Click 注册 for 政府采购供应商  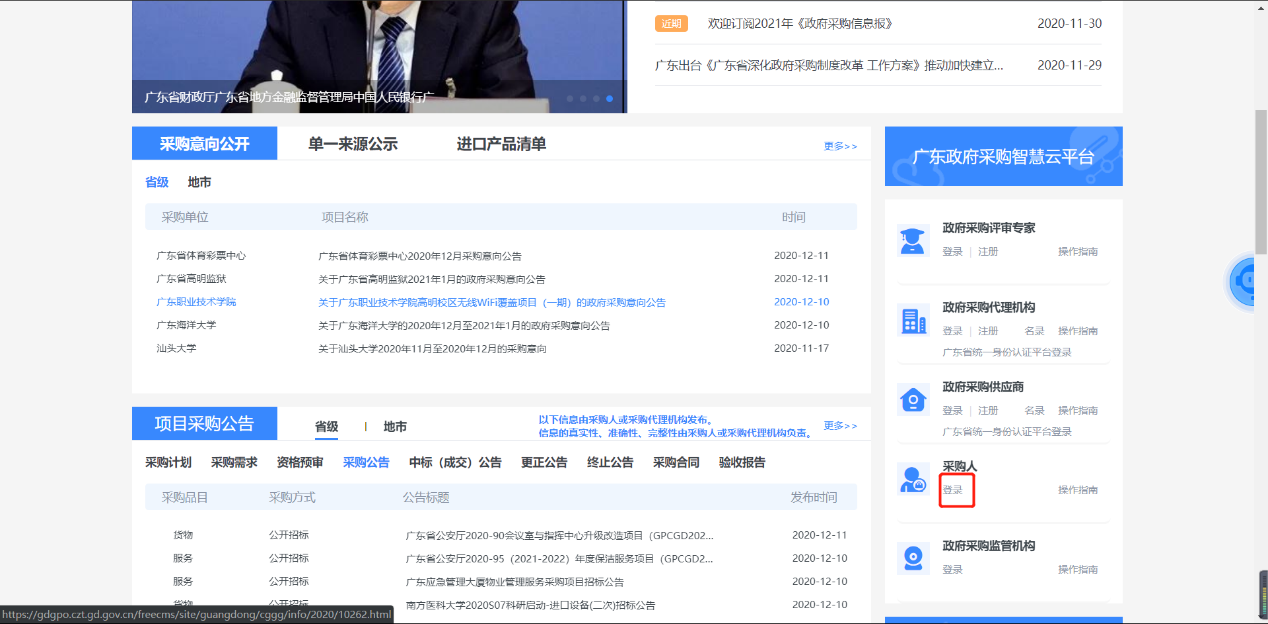coord(988,411)
